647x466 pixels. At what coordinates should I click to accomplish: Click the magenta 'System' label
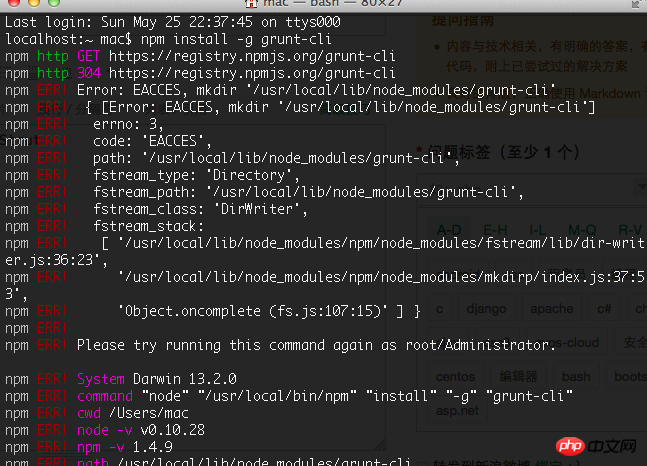pyautogui.click(x=101, y=379)
